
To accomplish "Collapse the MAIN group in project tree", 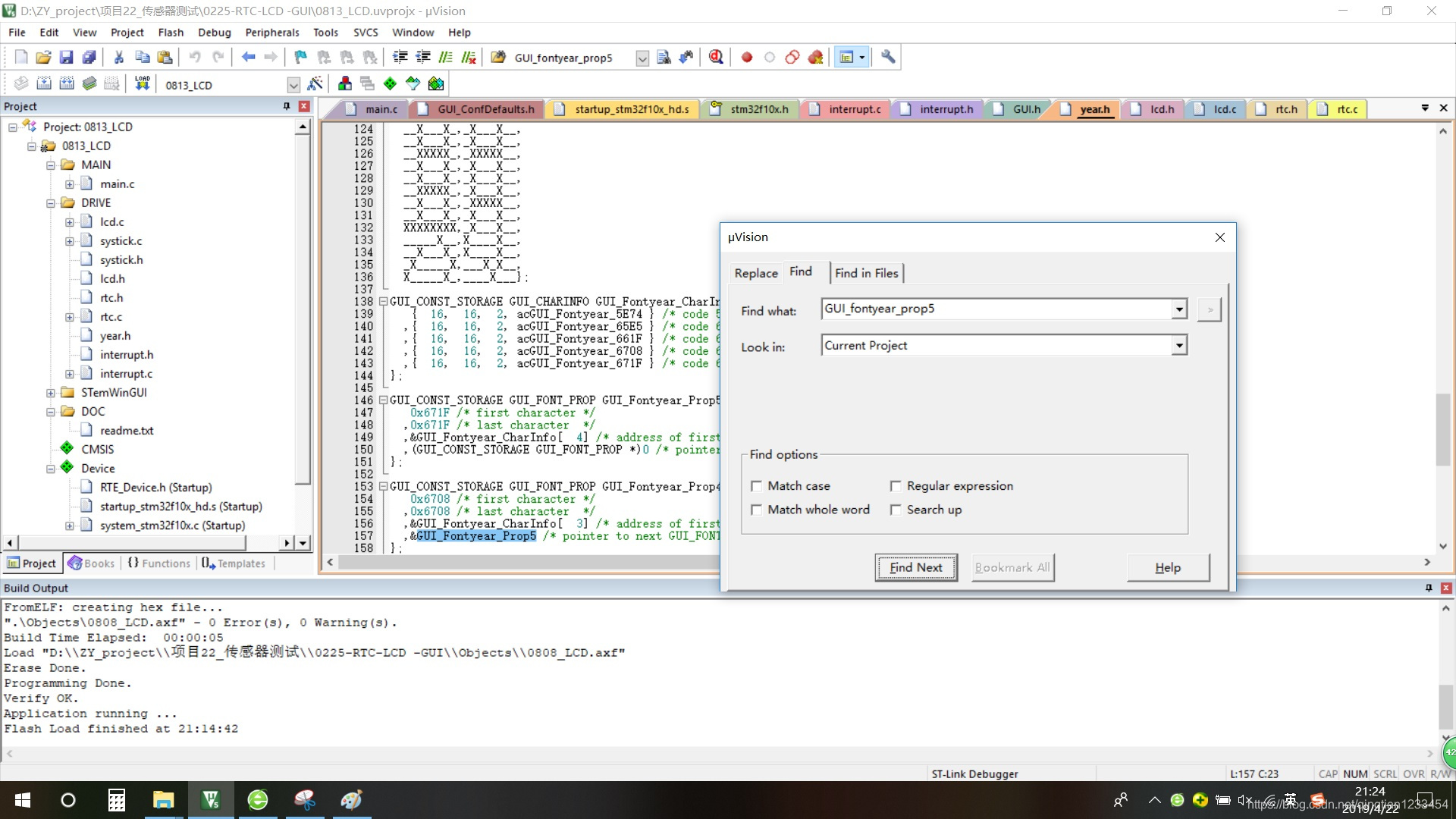I will pyautogui.click(x=50, y=165).
